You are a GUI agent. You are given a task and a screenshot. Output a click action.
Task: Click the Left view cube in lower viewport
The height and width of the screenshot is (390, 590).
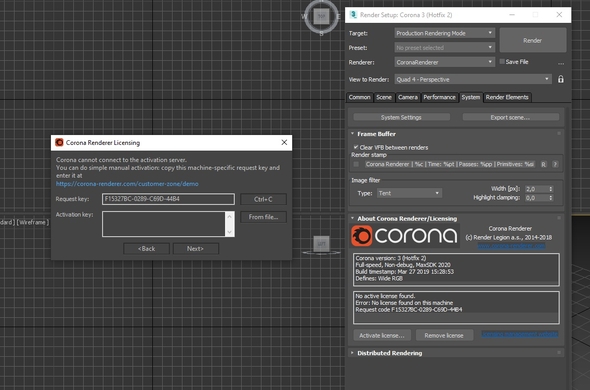(x=321, y=244)
